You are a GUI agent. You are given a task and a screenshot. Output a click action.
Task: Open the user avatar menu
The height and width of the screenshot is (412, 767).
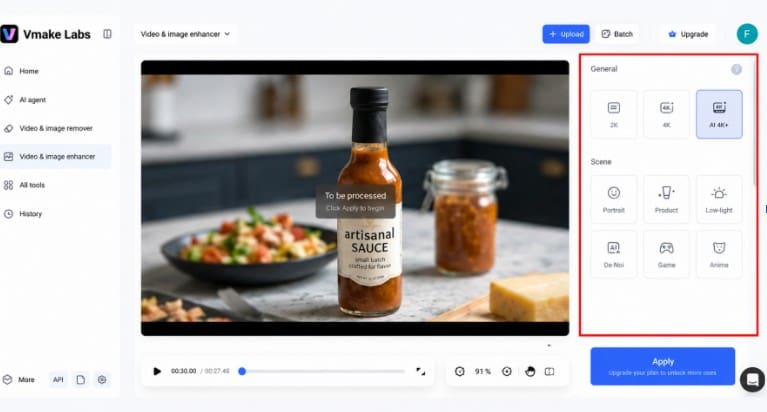[746, 34]
